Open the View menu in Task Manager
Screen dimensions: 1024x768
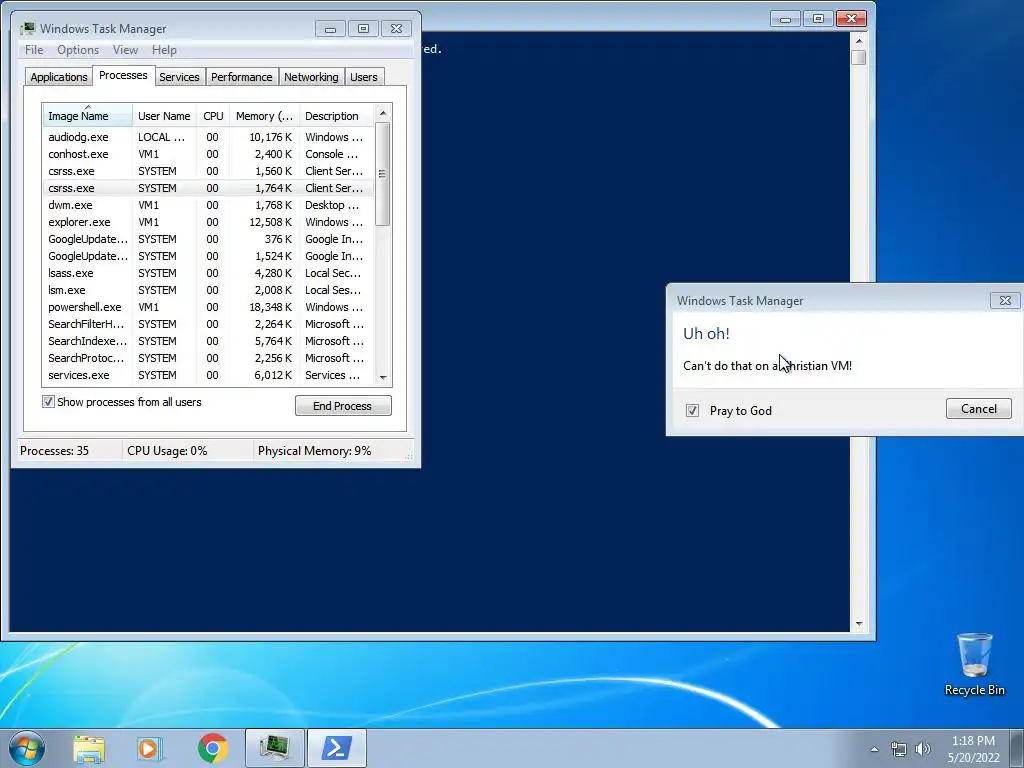(125, 50)
